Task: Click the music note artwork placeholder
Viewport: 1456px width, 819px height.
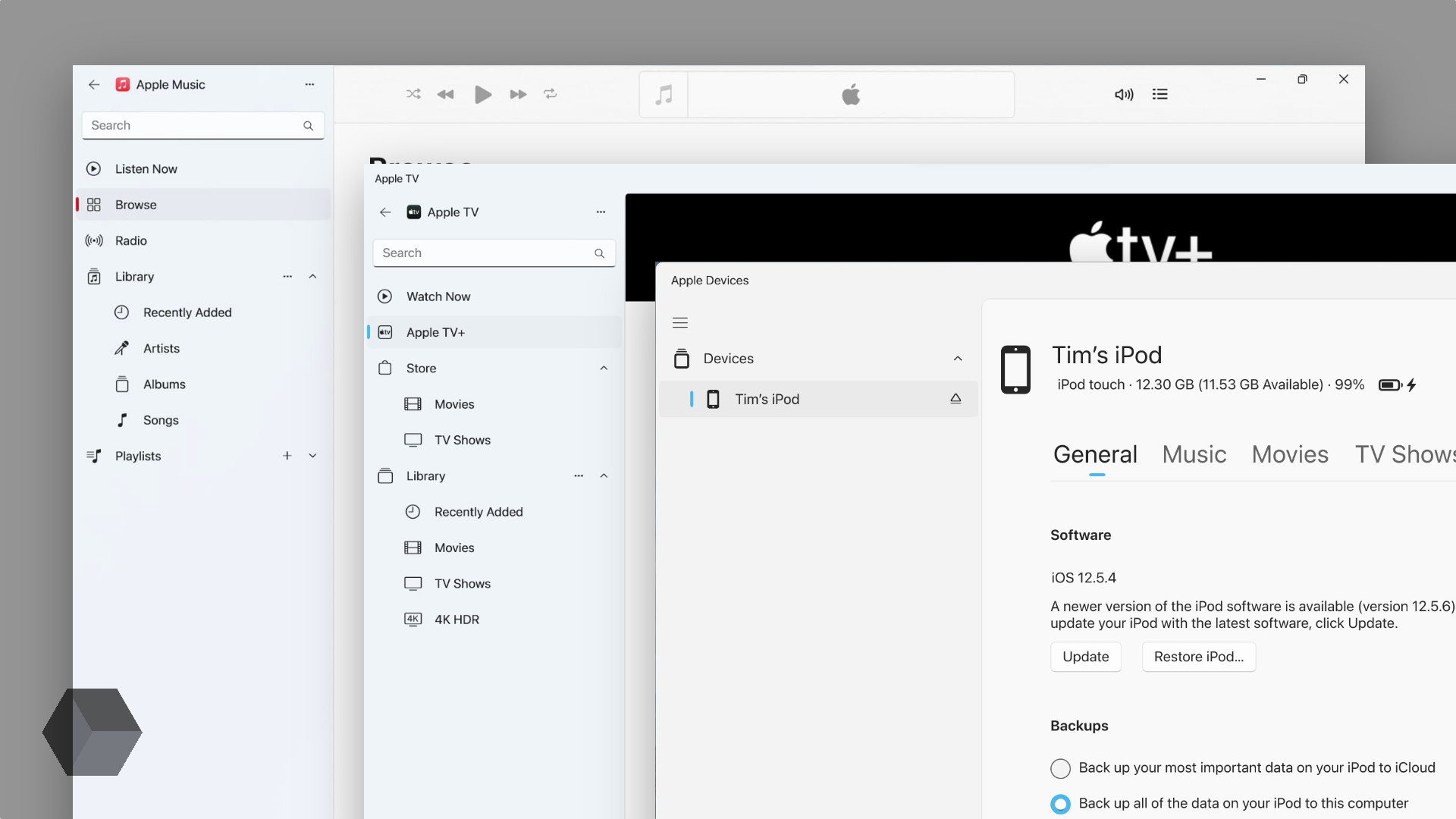Action: 664,95
